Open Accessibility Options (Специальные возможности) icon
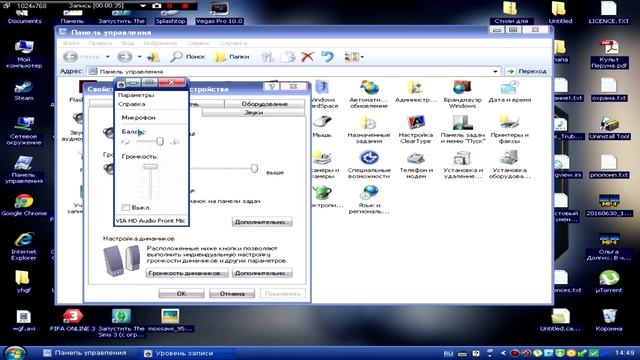Image resolution: width=640 pixels, height=360 pixels. (x=369, y=164)
